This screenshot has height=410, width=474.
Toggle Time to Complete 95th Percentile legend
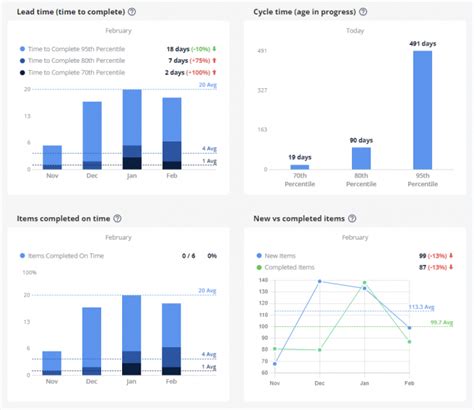72,49
